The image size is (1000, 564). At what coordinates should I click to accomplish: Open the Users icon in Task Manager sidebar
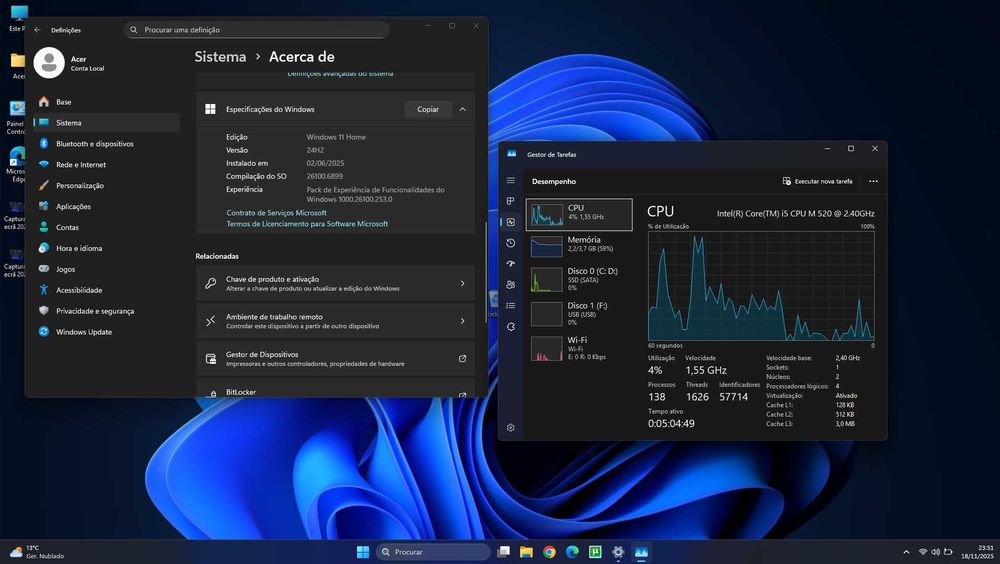pyautogui.click(x=510, y=285)
